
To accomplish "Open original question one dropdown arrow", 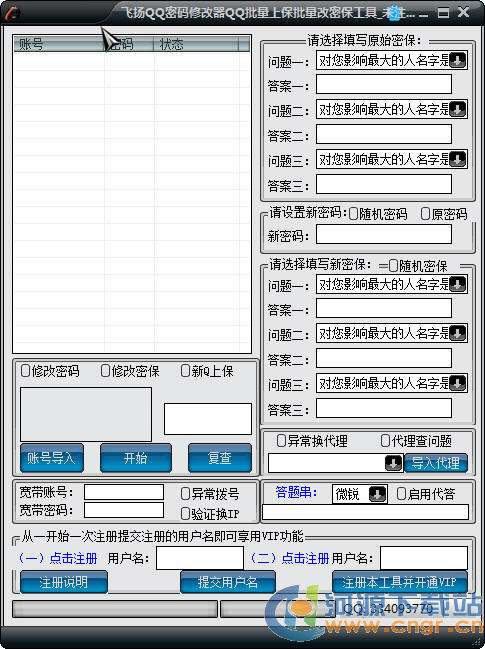I will click(458, 60).
